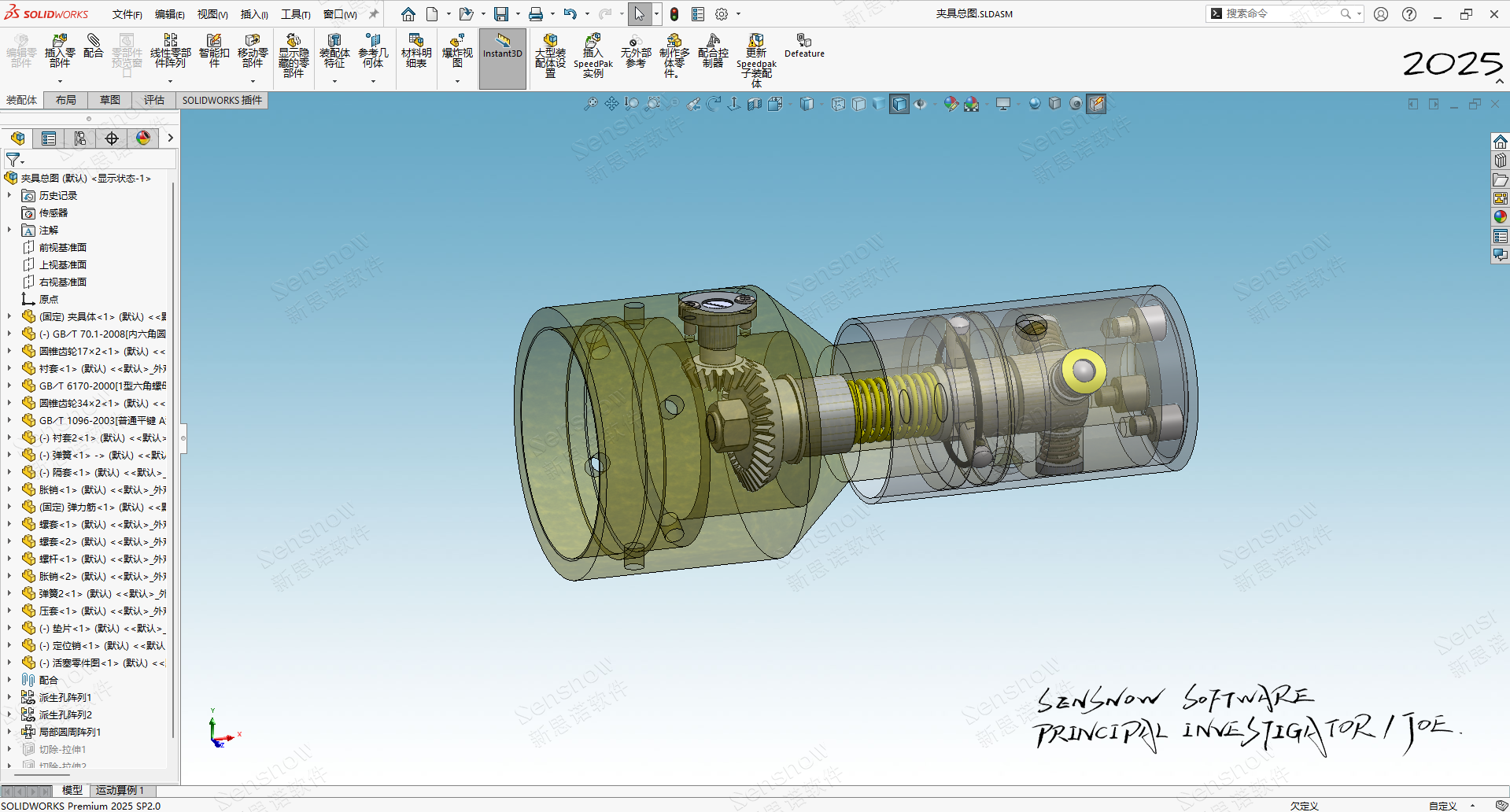Viewport: 1510px width, 812px height.
Task: Pin the menu bar with pushpin icon
Action: coord(374,14)
